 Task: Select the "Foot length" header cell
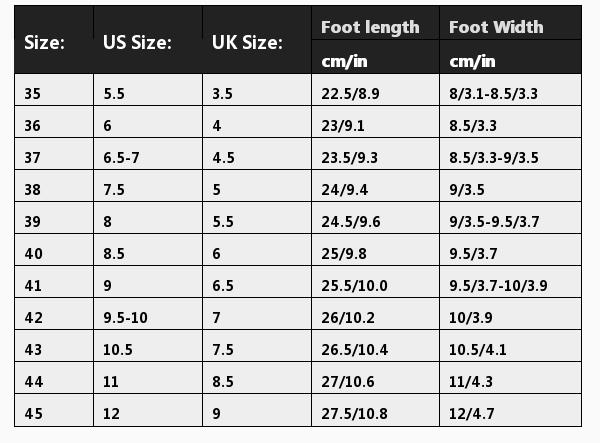coord(370,27)
